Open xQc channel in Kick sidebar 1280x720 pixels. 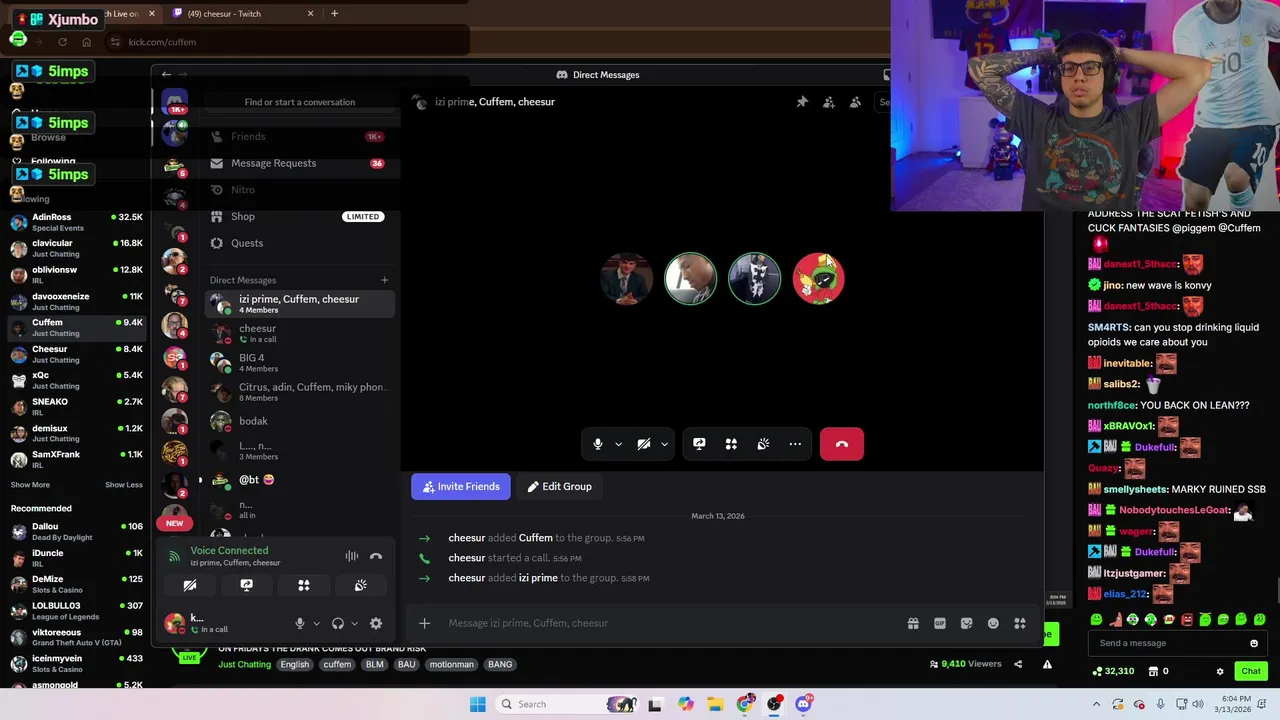pyautogui.click(x=77, y=380)
